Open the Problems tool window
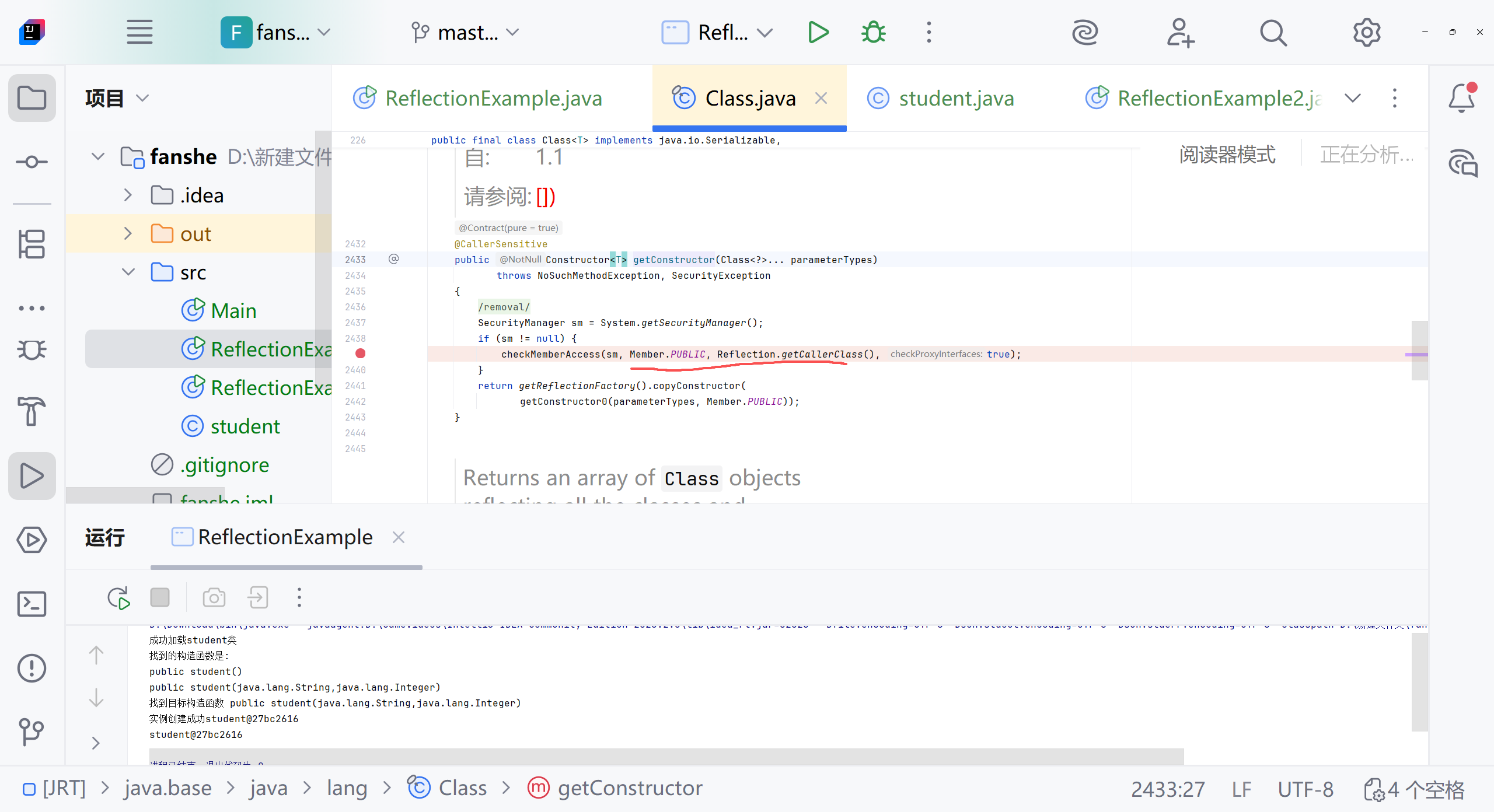This screenshot has width=1494, height=812. pyautogui.click(x=32, y=668)
